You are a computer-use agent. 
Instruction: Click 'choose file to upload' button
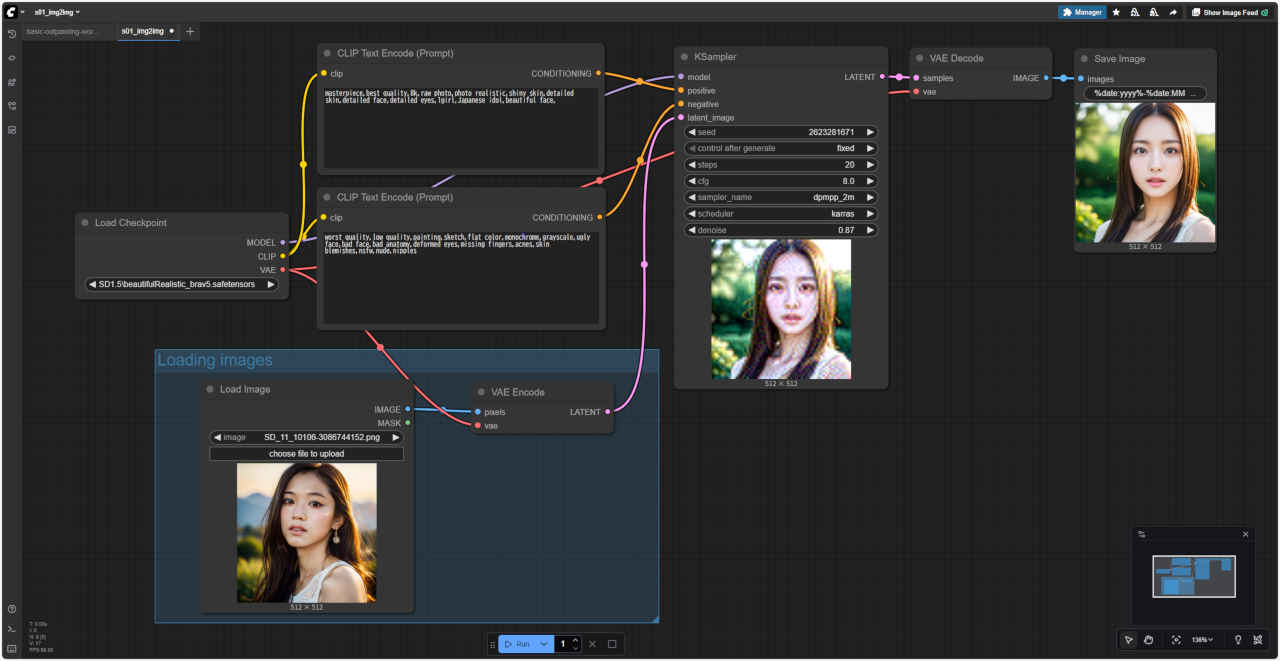[306, 454]
